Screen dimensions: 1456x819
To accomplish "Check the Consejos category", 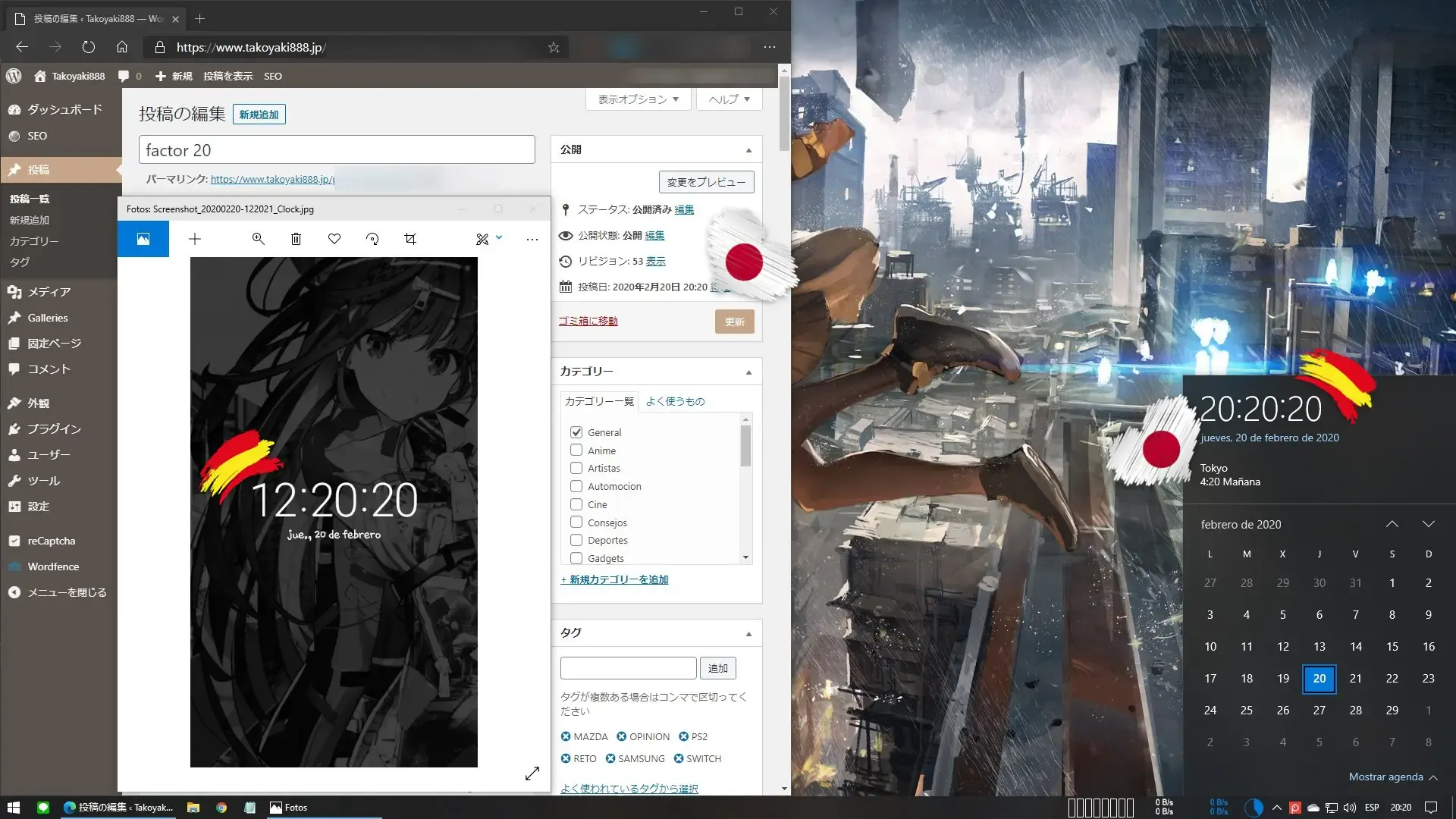I will (576, 522).
